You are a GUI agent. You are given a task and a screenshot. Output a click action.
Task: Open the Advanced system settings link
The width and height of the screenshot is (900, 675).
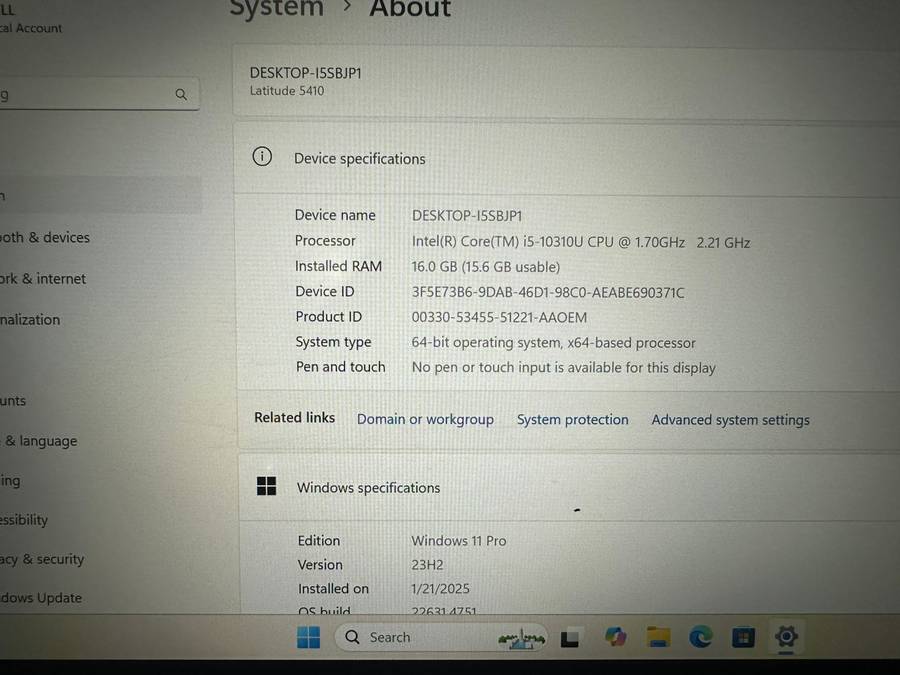tap(730, 419)
